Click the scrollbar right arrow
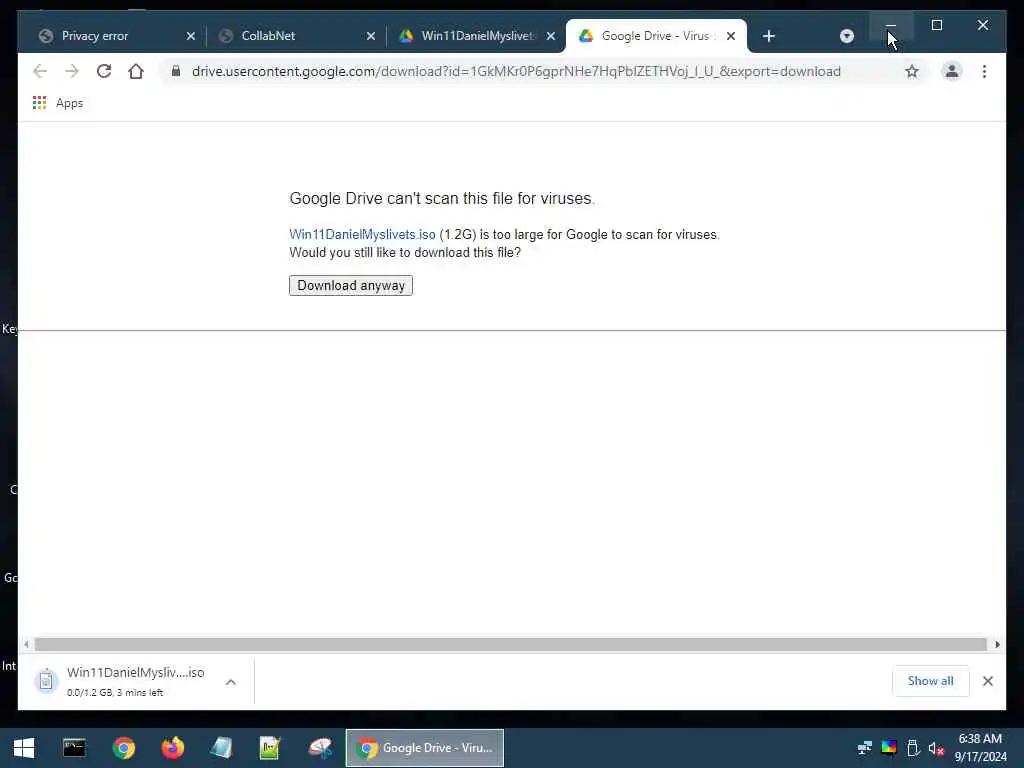The height and width of the screenshot is (768, 1024). [x=997, y=645]
